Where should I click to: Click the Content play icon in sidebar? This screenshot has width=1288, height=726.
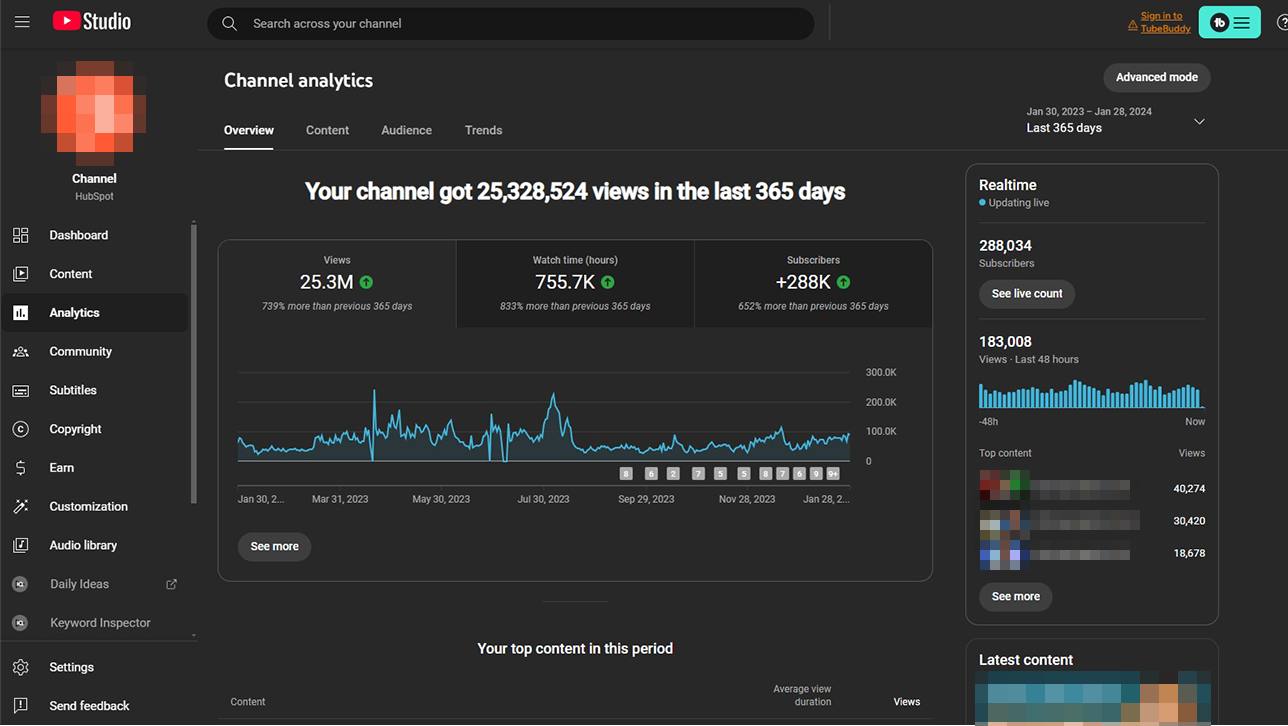click(20, 274)
